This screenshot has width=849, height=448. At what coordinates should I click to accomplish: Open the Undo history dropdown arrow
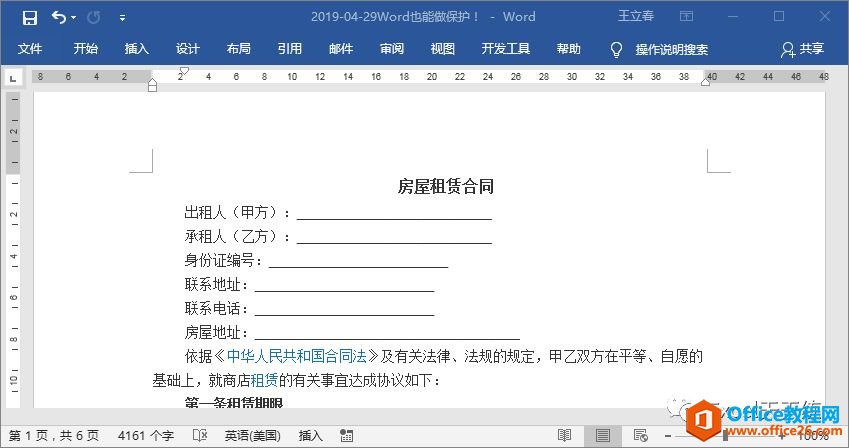[73, 18]
